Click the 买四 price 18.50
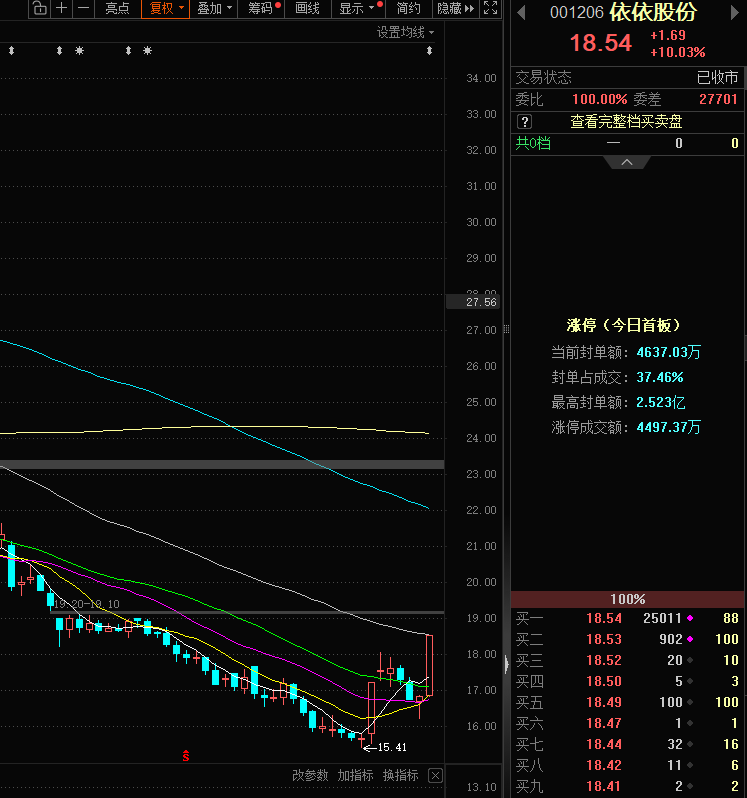This screenshot has height=798, width=747. pos(604,681)
